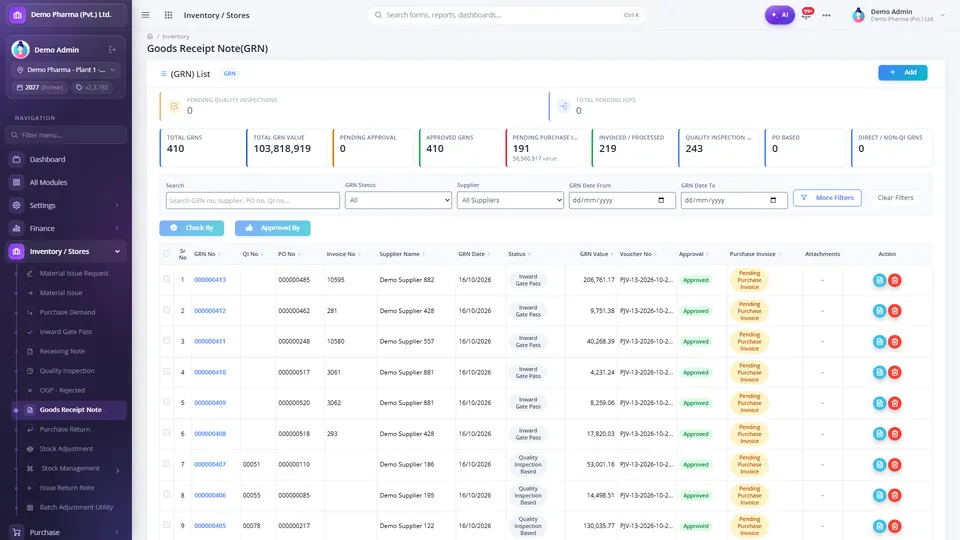The height and width of the screenshot is (540, 960).
Task: Open the apps grid icon
Action: (x=168, y=15)
